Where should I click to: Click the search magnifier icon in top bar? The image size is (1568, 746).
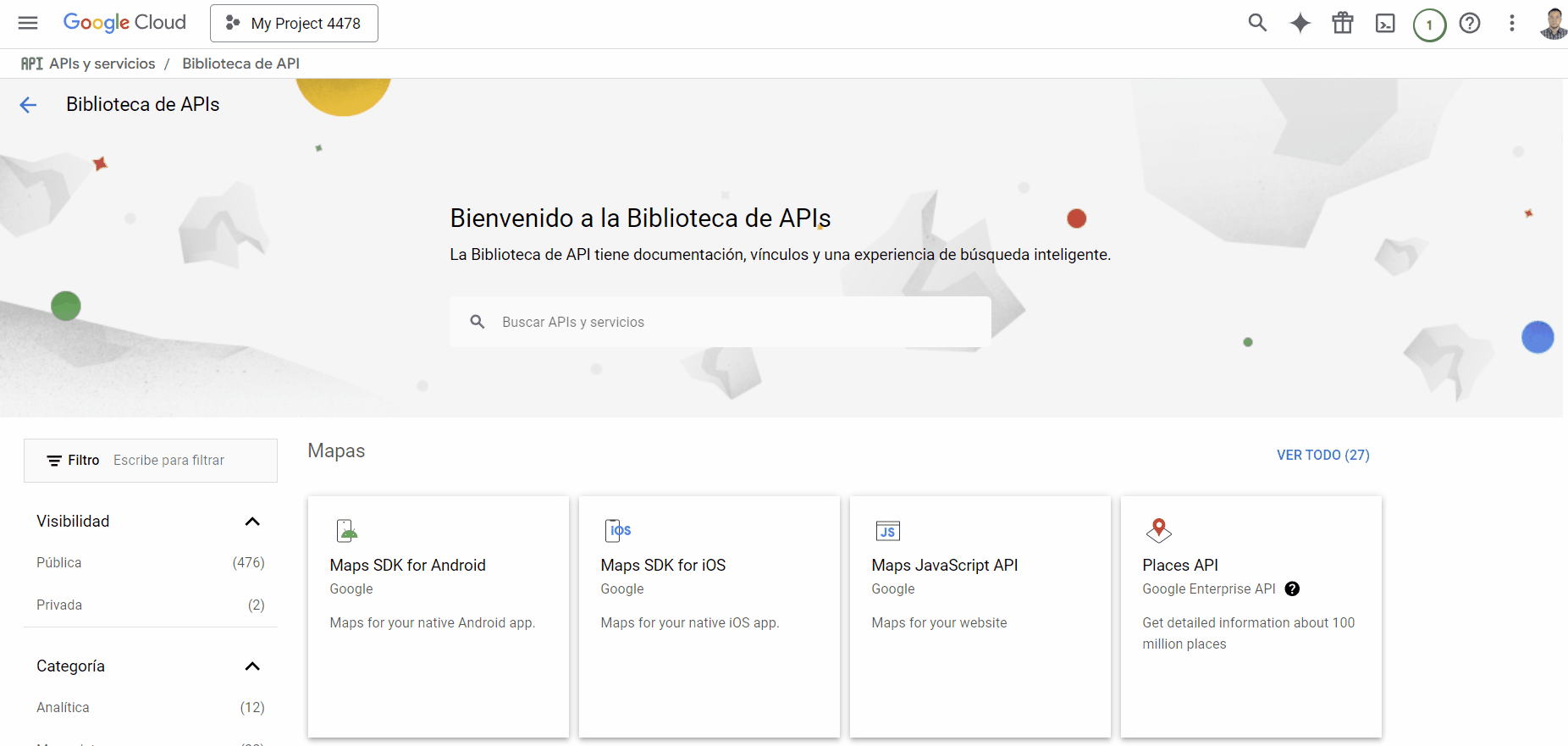pos(1257,23)
